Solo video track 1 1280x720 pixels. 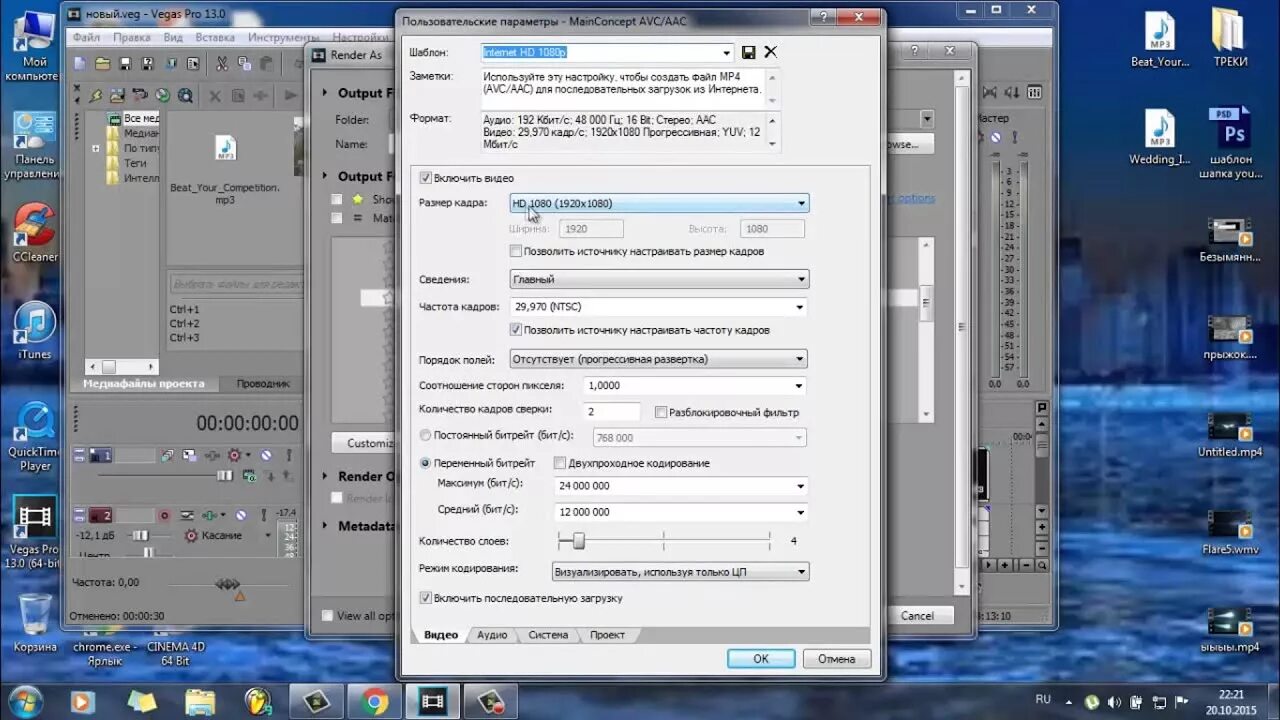(x=288, y=455)
